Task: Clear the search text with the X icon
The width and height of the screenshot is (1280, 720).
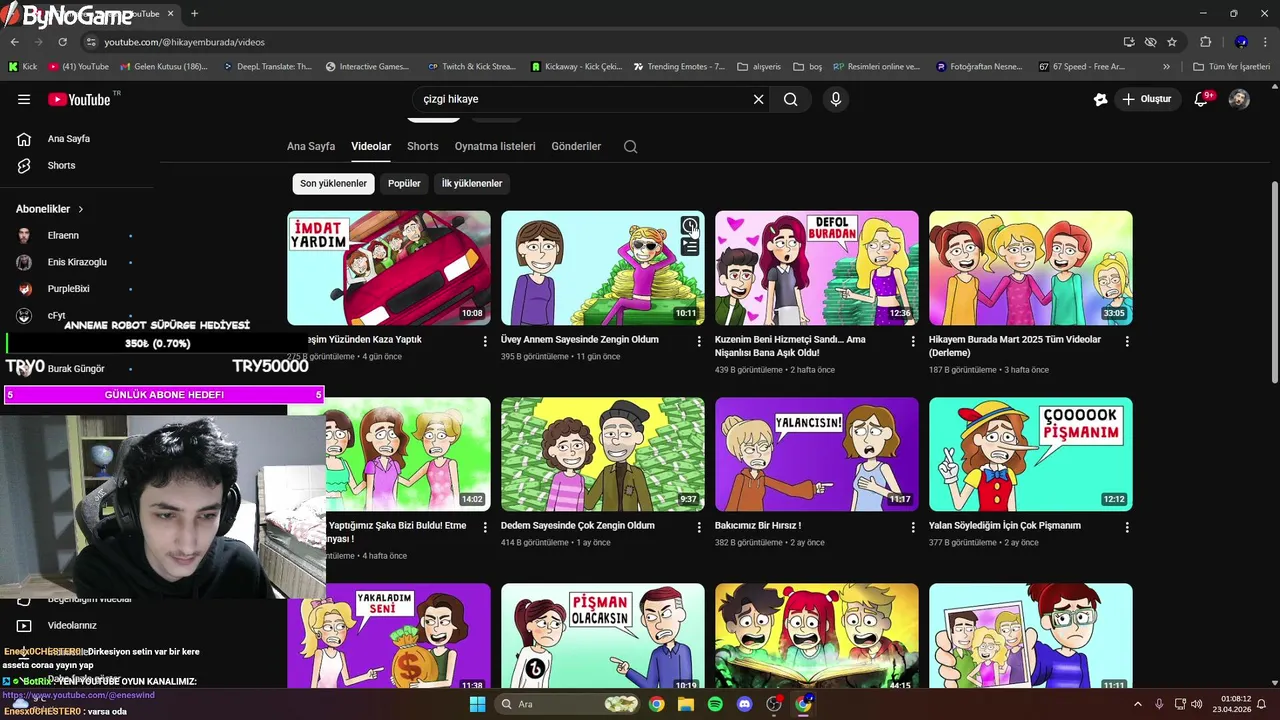Action: [758, 99]
